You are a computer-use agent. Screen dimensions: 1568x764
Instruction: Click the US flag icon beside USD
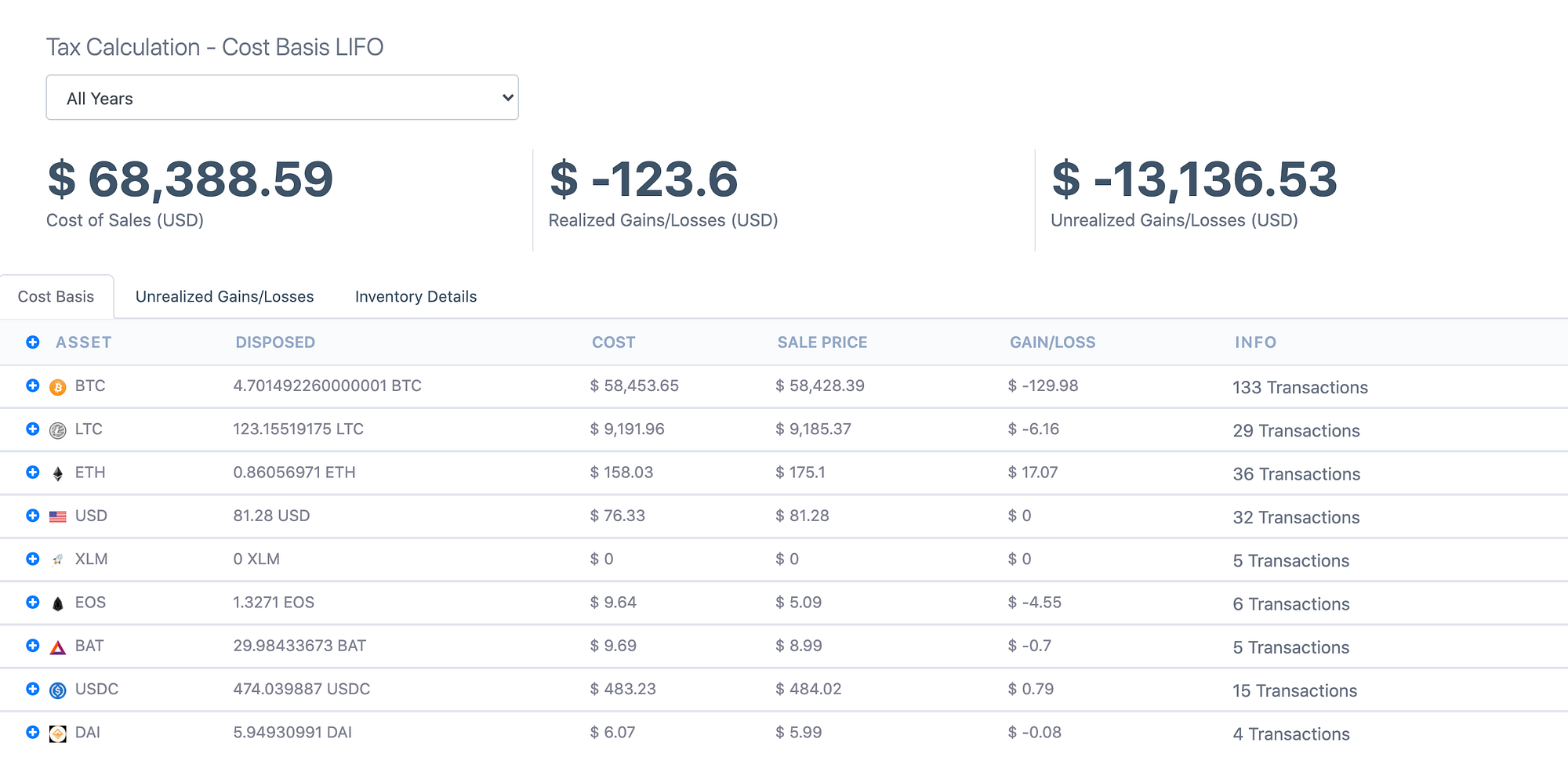coord(56,515)
